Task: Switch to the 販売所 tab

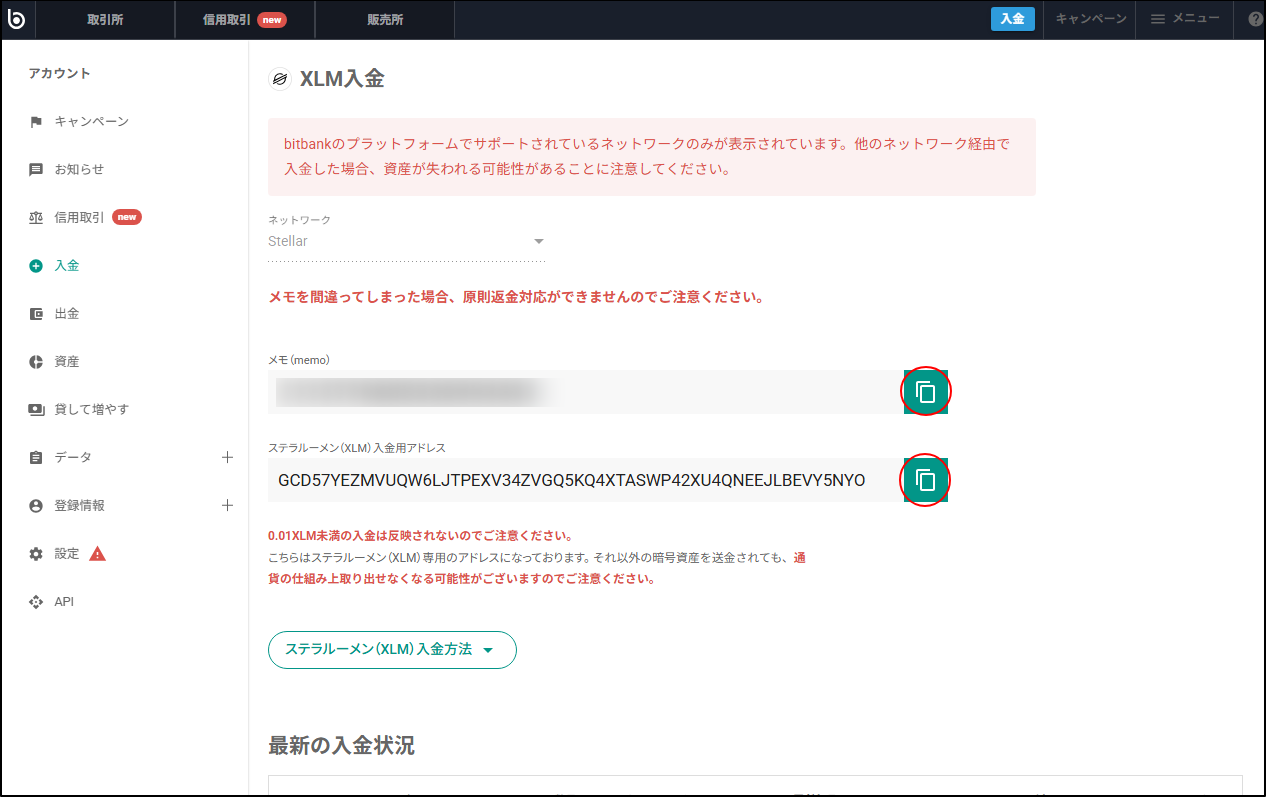Action: coord(384,19)
